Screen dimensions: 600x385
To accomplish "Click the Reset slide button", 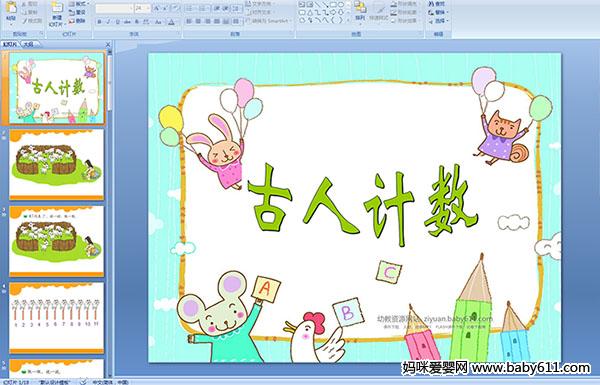I will 77,13.
